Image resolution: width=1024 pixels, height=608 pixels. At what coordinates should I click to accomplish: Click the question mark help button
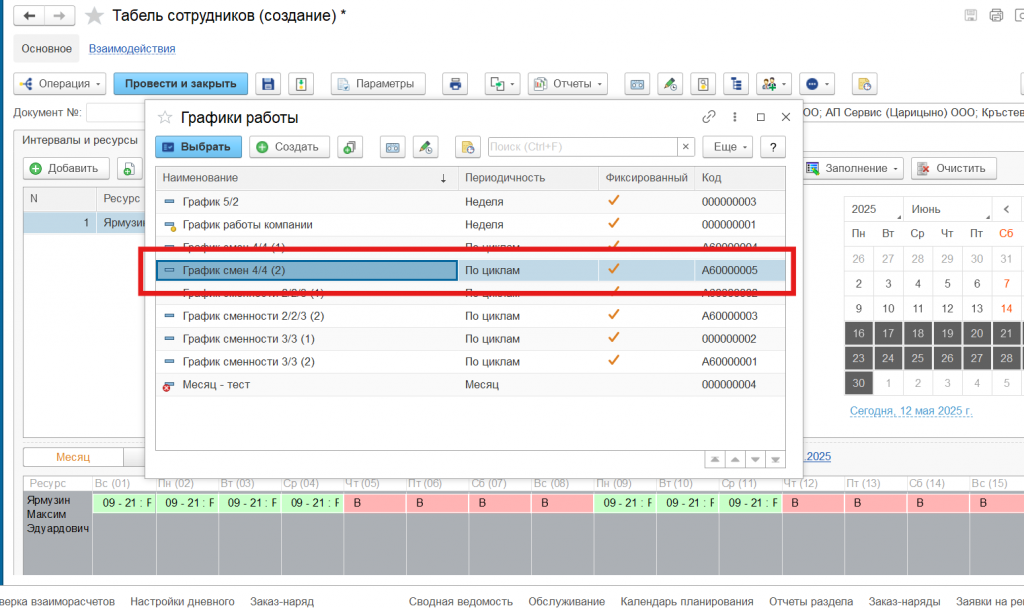[771, 147]
